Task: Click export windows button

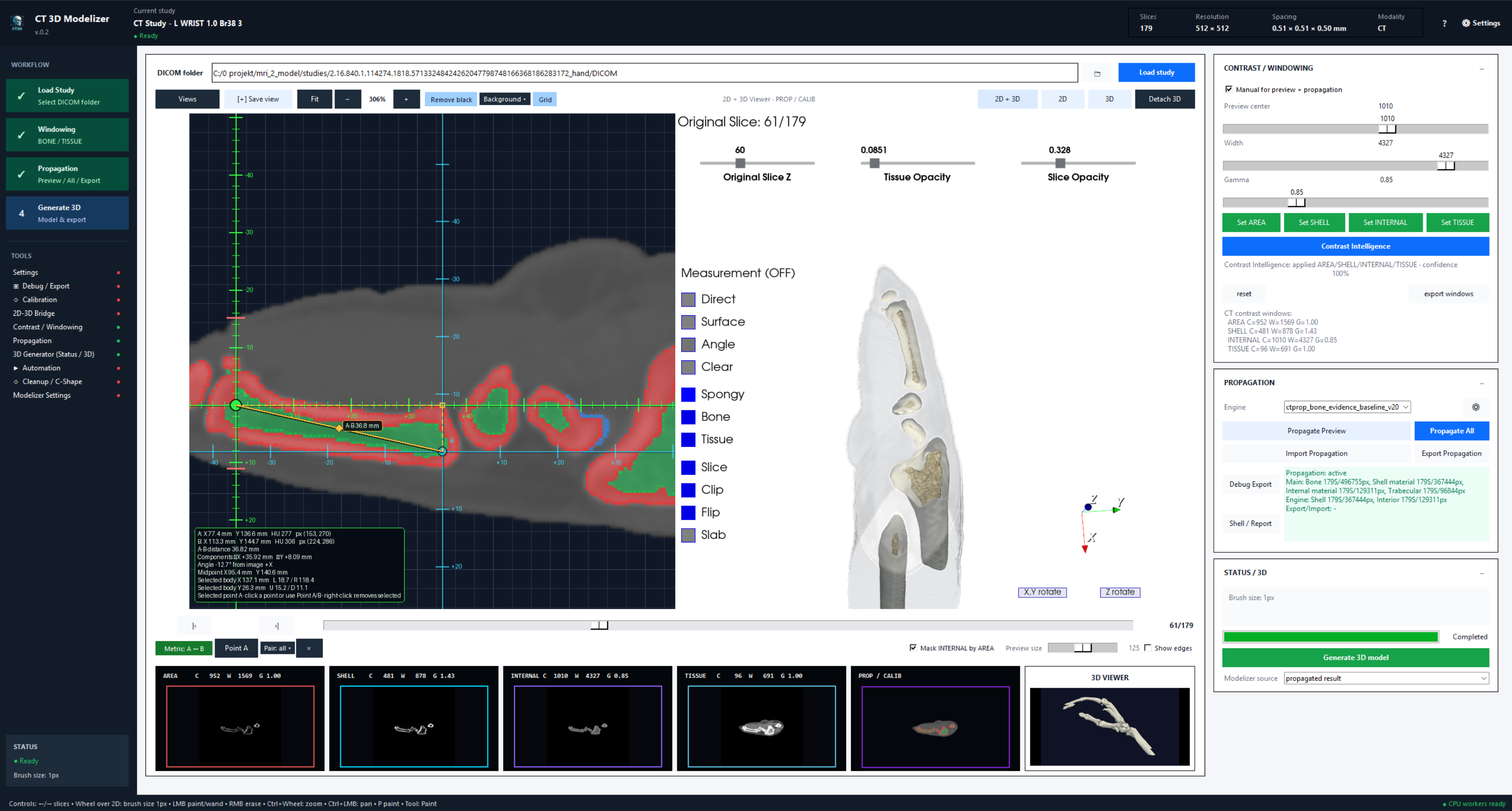Action: point(1448,294)
